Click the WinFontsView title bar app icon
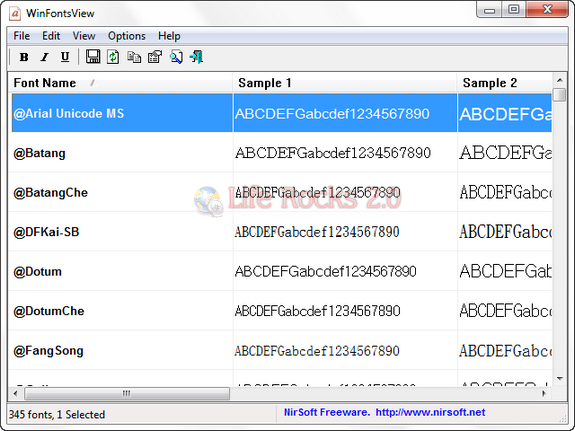The width and height of the screenshot is (575, 431). [15, 13]
